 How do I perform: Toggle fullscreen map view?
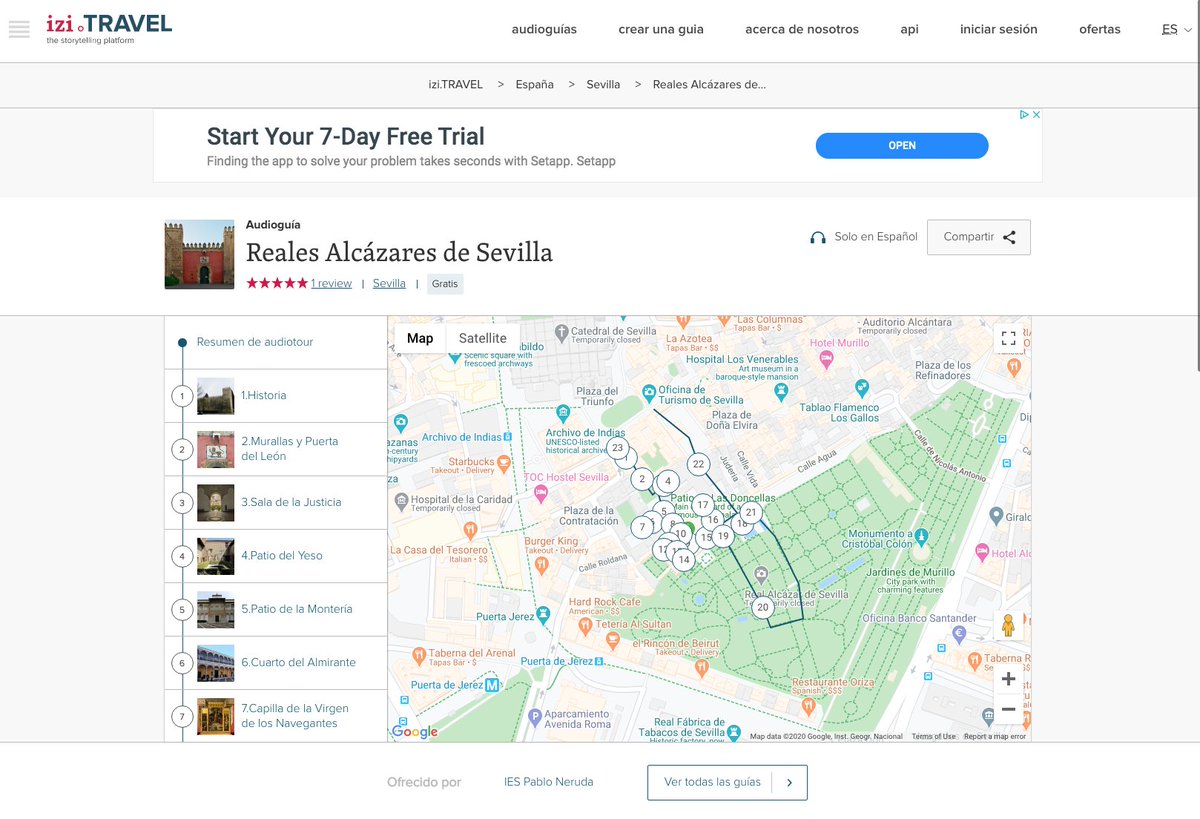click(x=1008, y=338)
